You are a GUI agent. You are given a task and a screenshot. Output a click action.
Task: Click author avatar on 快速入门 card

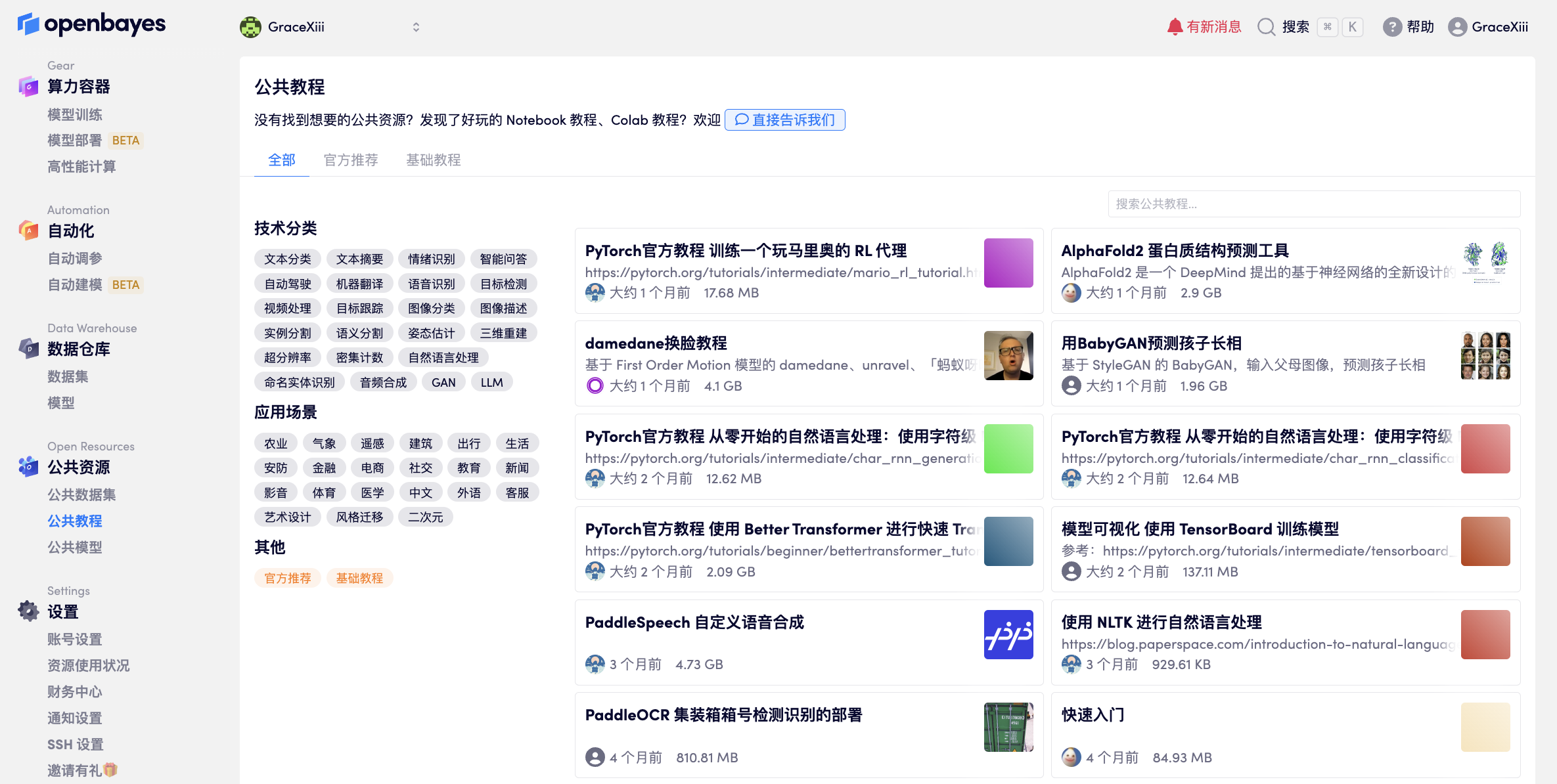click(1071, 758)
